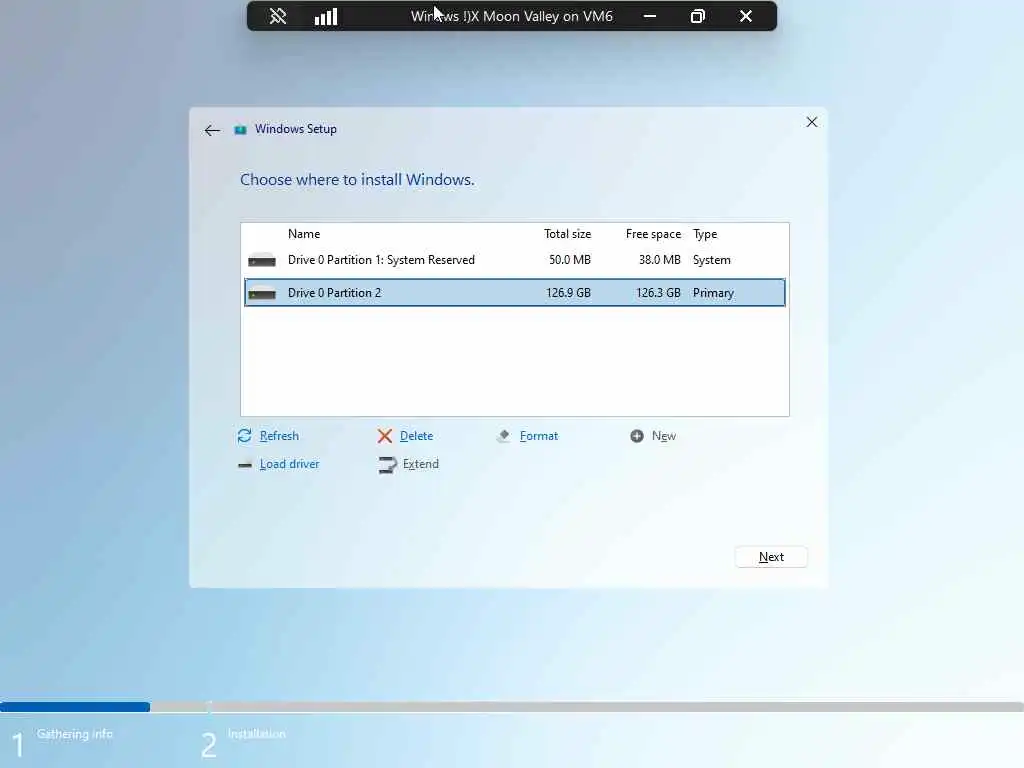Click the Format link
1024x768 pixels.
pos(539,436)
